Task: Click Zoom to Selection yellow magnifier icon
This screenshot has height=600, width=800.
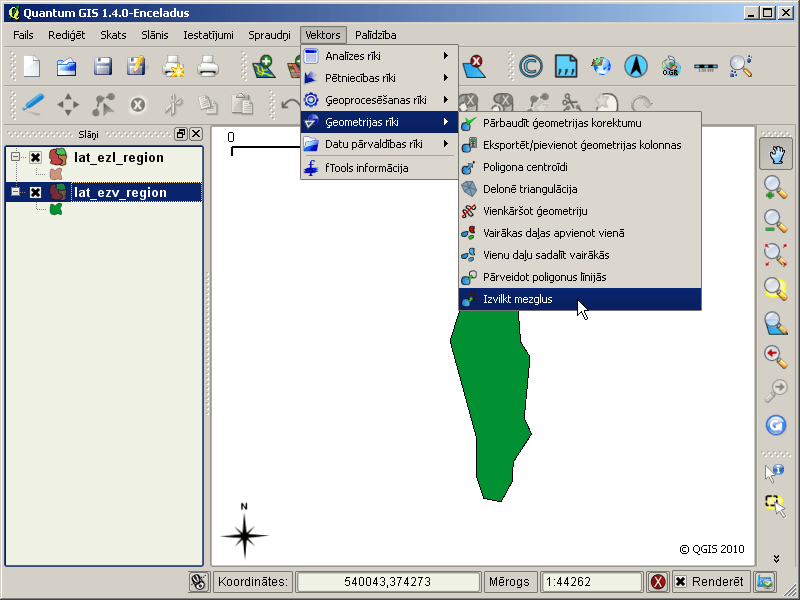Action: 776,288
